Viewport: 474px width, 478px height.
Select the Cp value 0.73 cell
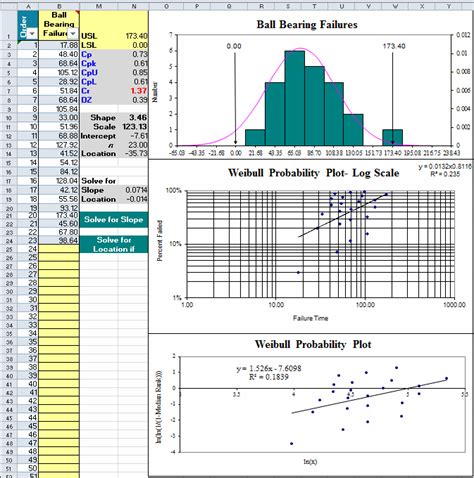[133, 54]
